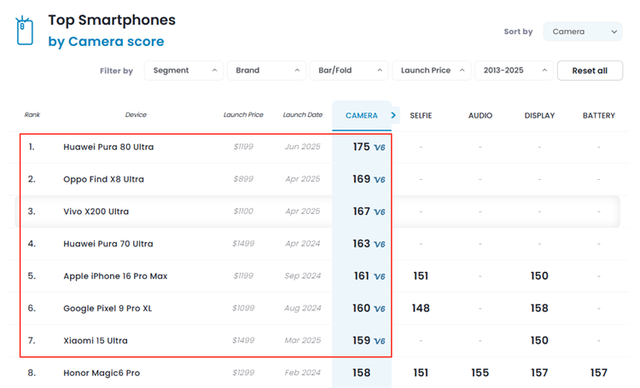Switch to the DISPLAY tab
The height and width of the screenshot is (388, 640).
click(540, 115)
